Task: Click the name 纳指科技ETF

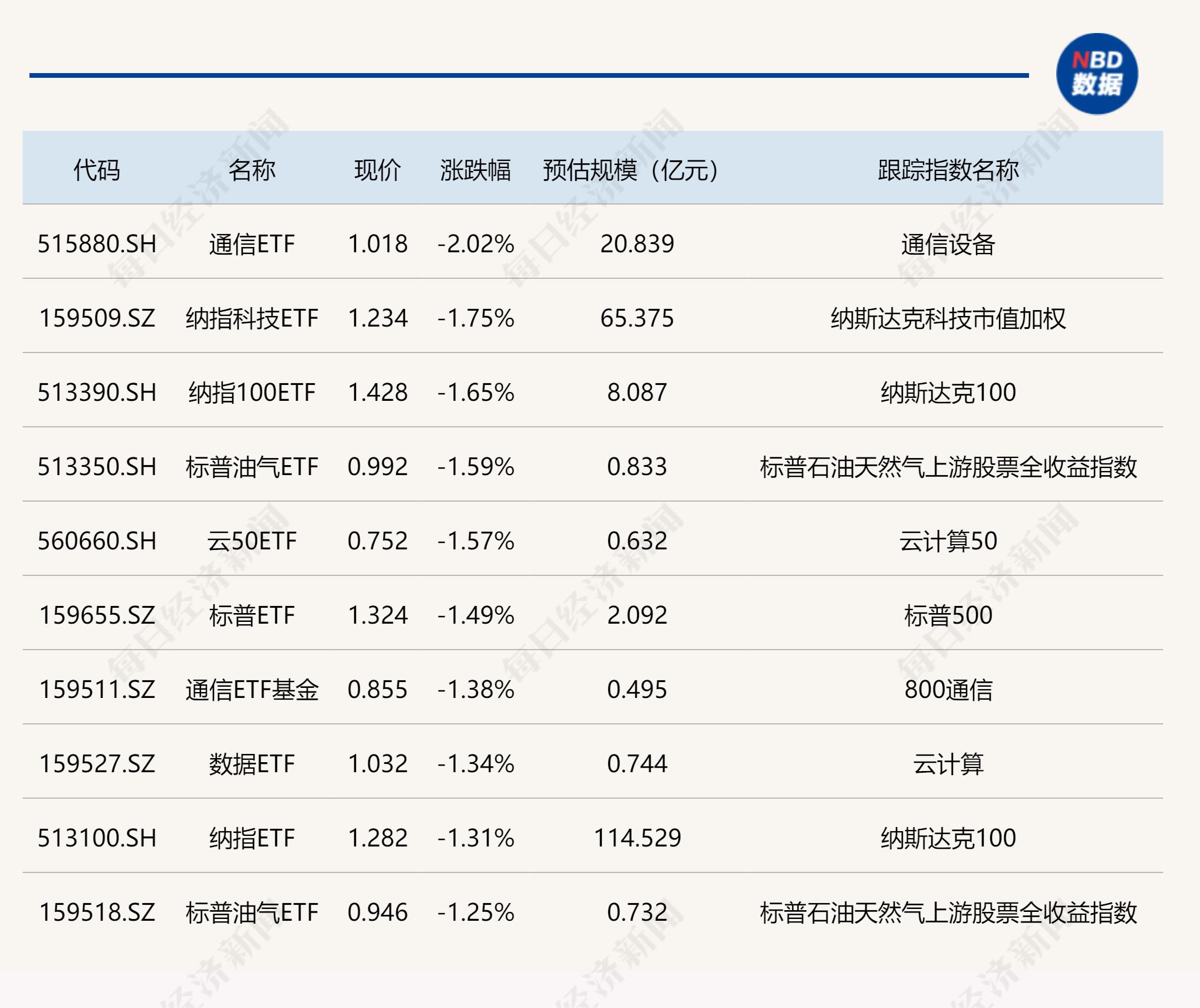Action: tap(252, 318)
